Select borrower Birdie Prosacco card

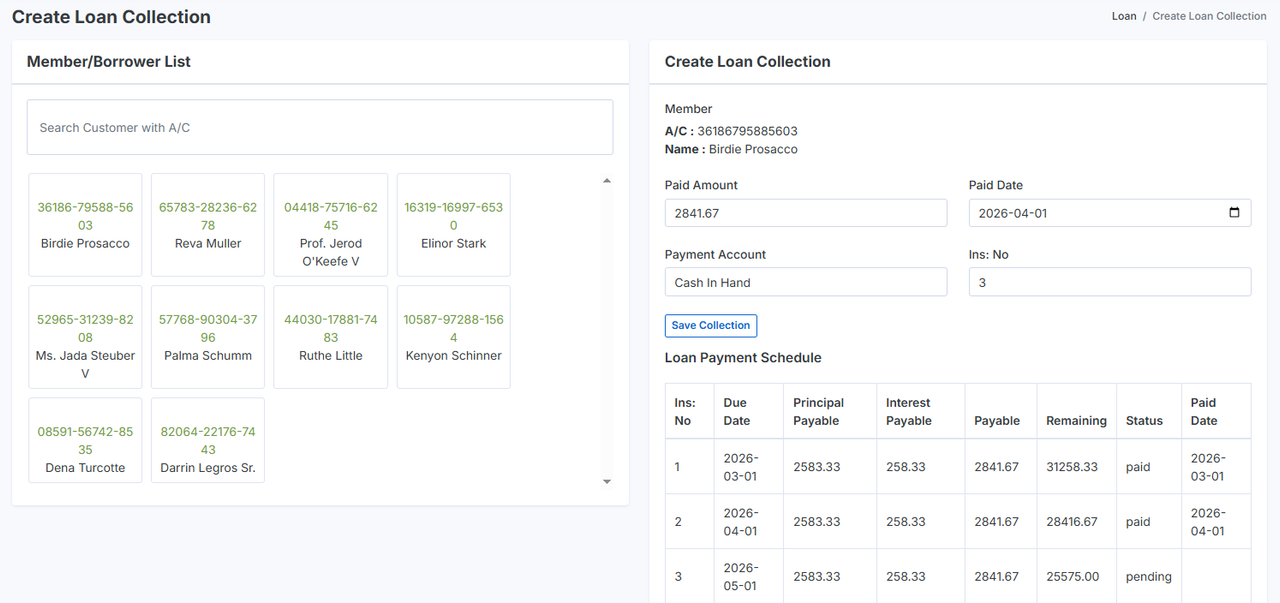tap(85, 225)
